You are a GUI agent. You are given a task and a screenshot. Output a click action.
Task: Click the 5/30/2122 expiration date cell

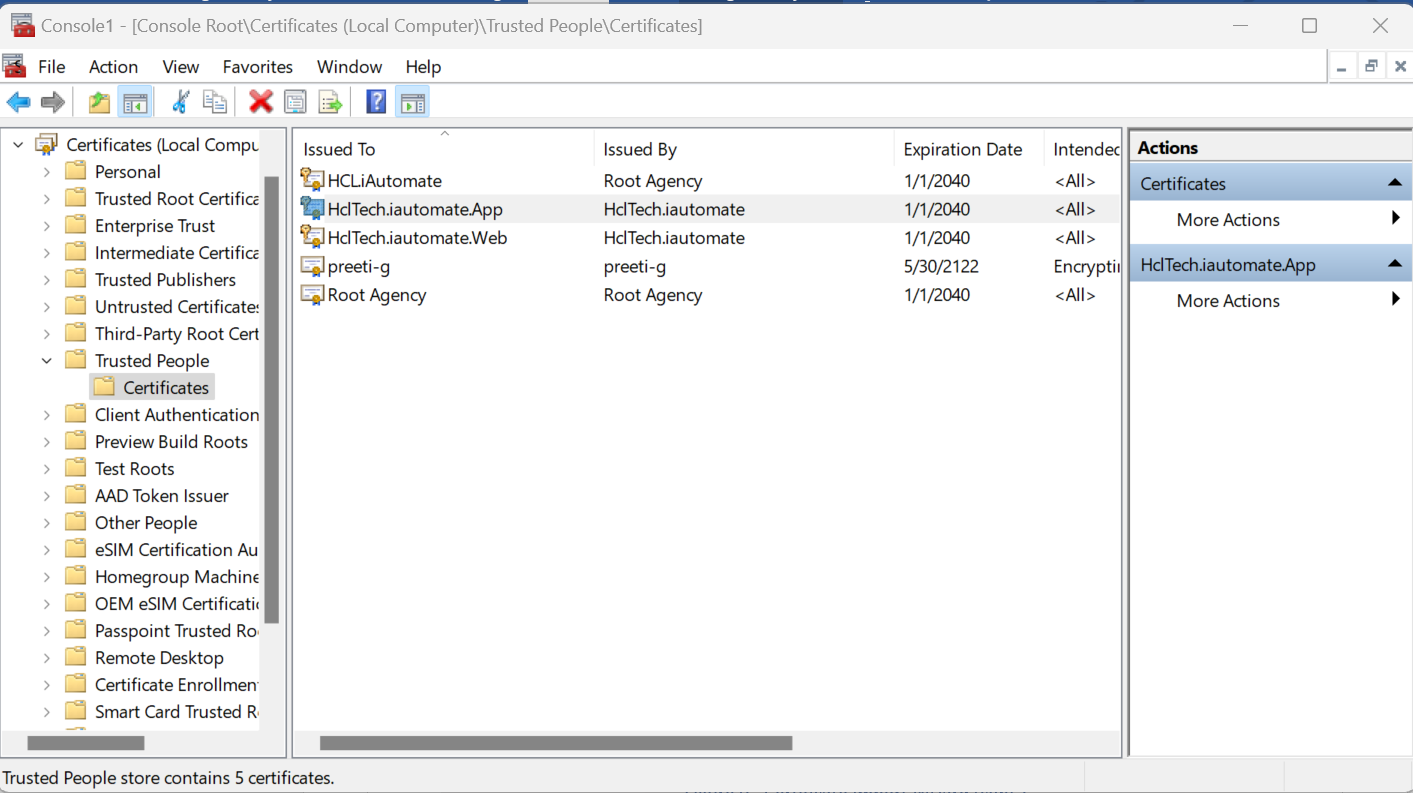(x=941, y=267)
